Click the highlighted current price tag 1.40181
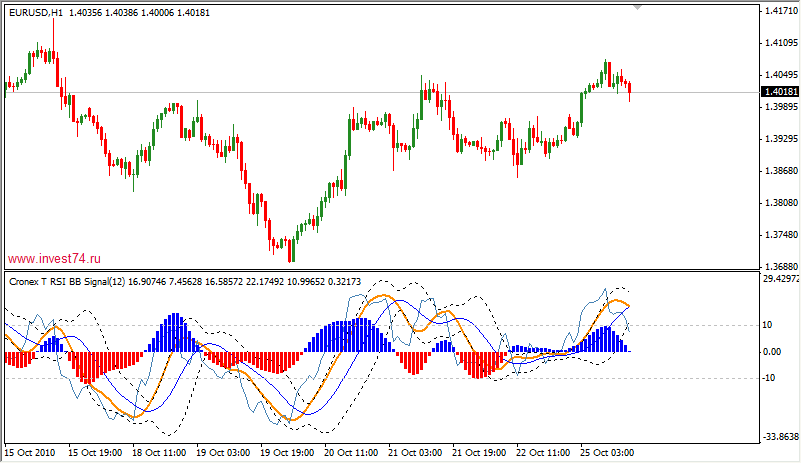Screen dimensions: 801x463 pyautogui.click(x=778, y=92)
